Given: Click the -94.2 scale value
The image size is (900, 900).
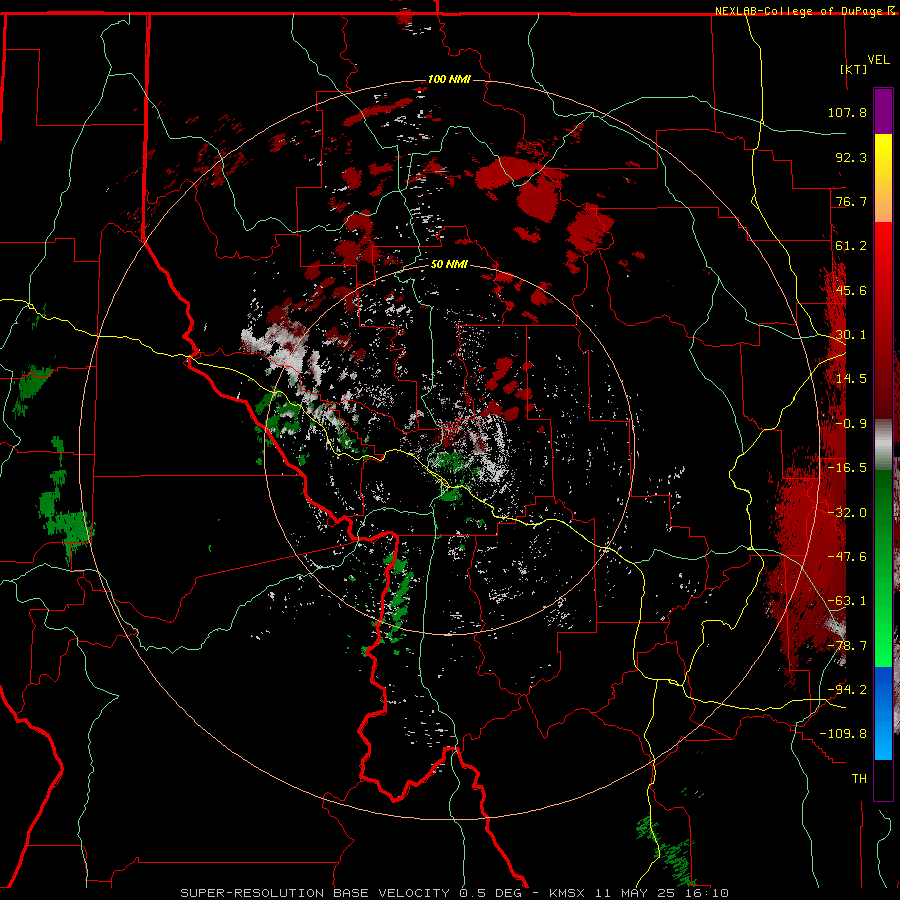Looking at the screenshot, I should (847, 690).
